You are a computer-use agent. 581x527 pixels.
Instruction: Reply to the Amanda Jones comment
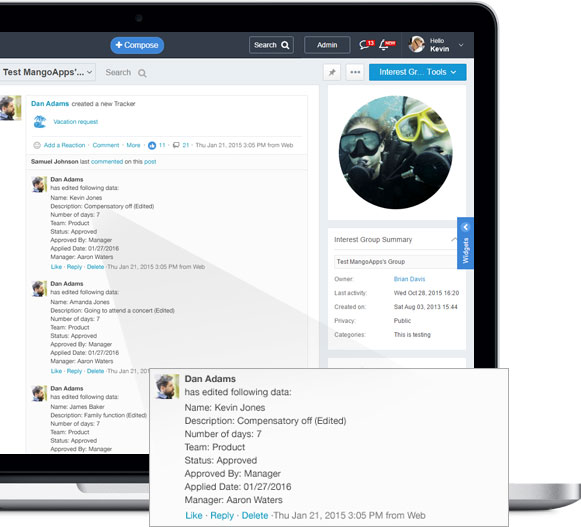74,371
